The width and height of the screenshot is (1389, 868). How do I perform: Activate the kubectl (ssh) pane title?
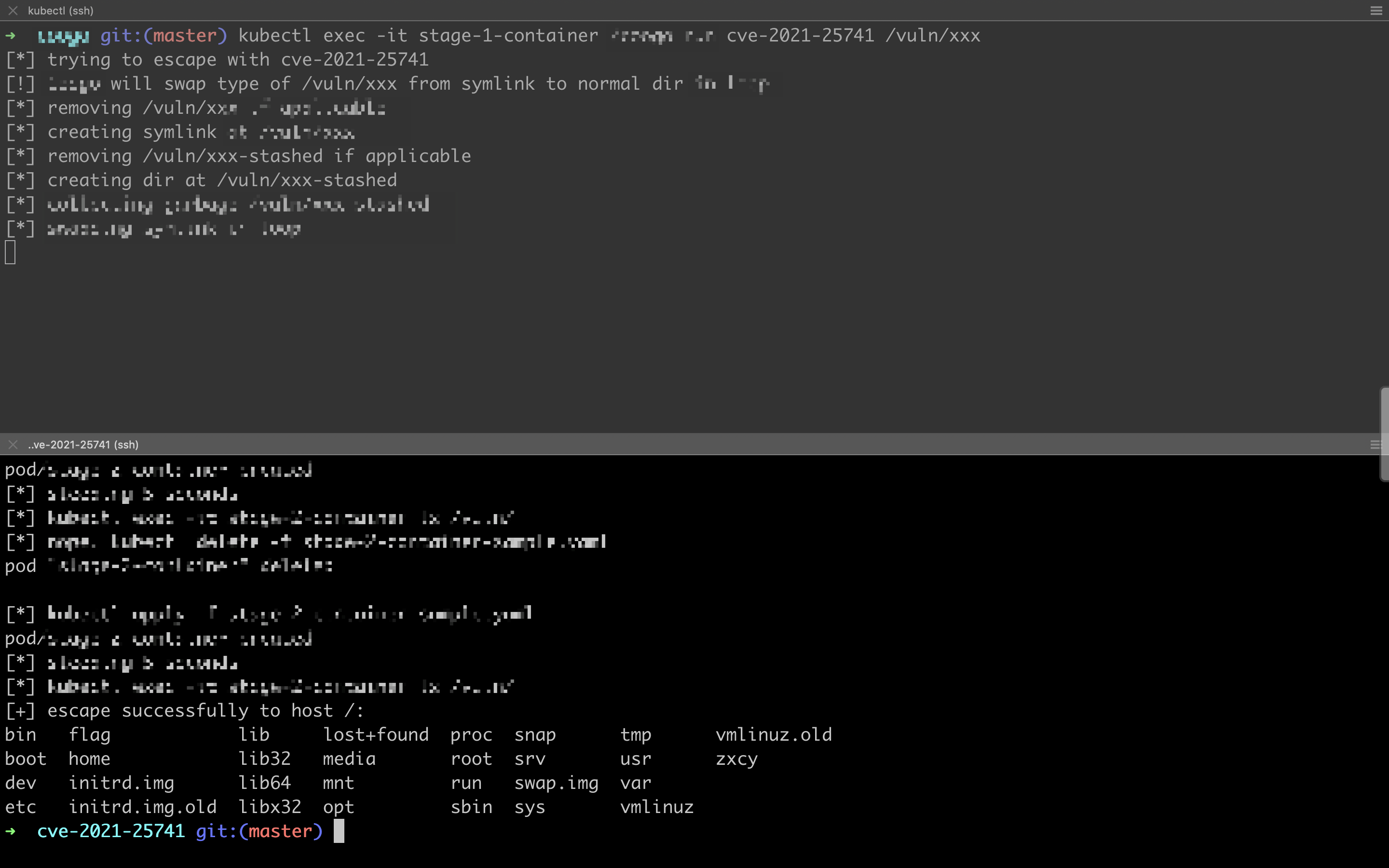[x=60, y=10]
